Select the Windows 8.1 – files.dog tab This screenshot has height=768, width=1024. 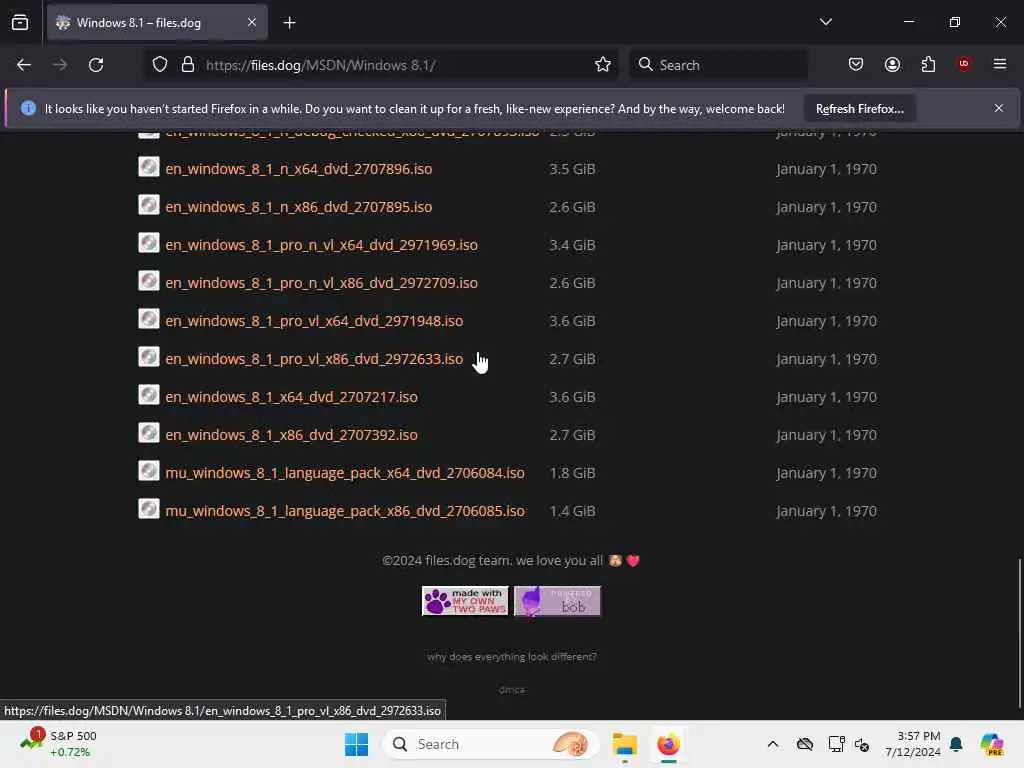[157, 23]
